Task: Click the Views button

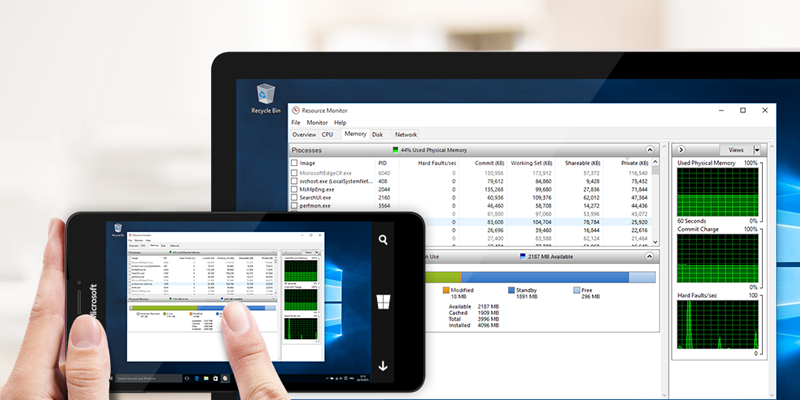Action: pos(736,150)
